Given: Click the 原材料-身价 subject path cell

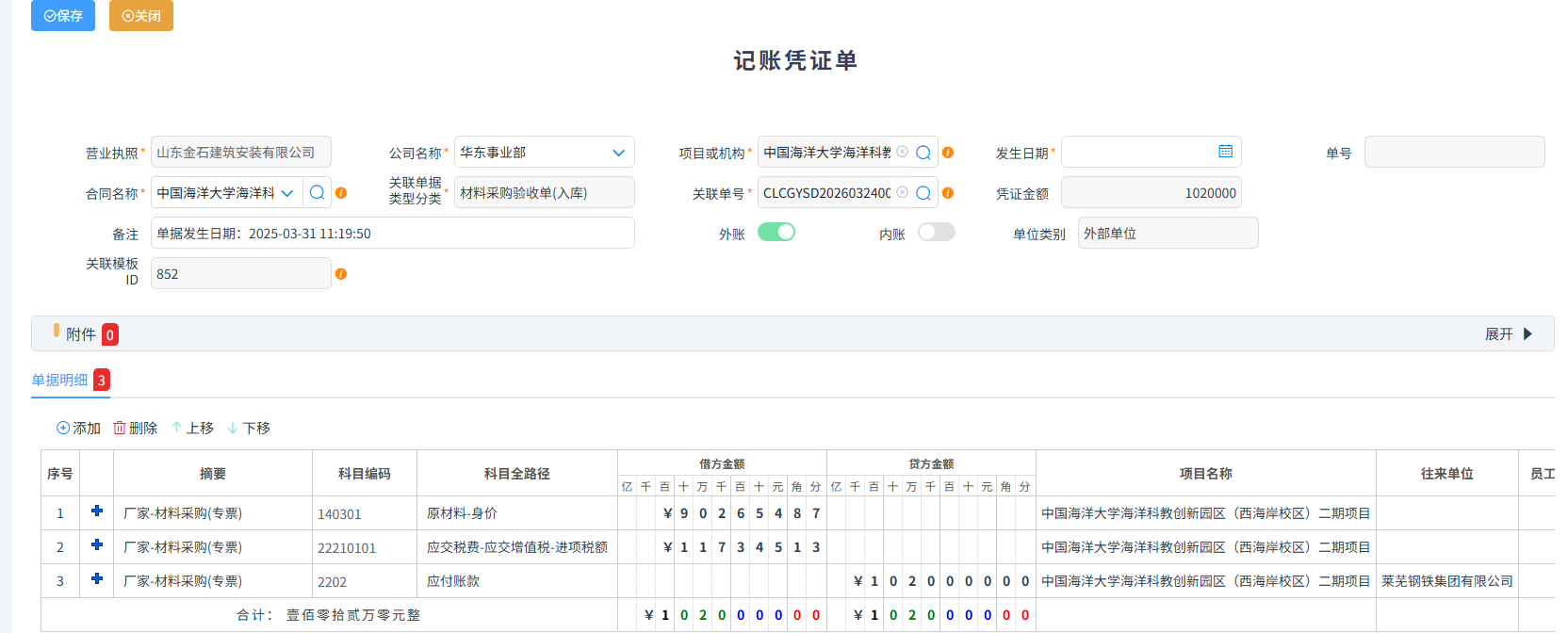Looking at the screenshot, I should click(x=517, y=513).
